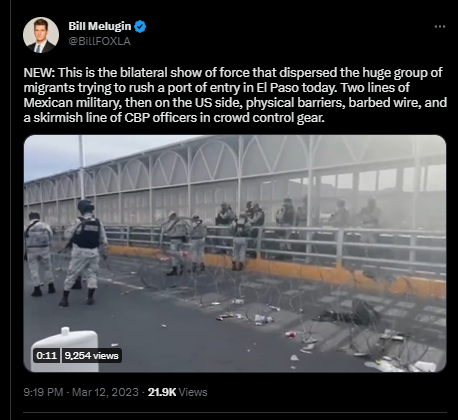Viewport: 458px width, 420px height.
Task: Open the 9:19 PM timestamp link
Action: (43, 392)
